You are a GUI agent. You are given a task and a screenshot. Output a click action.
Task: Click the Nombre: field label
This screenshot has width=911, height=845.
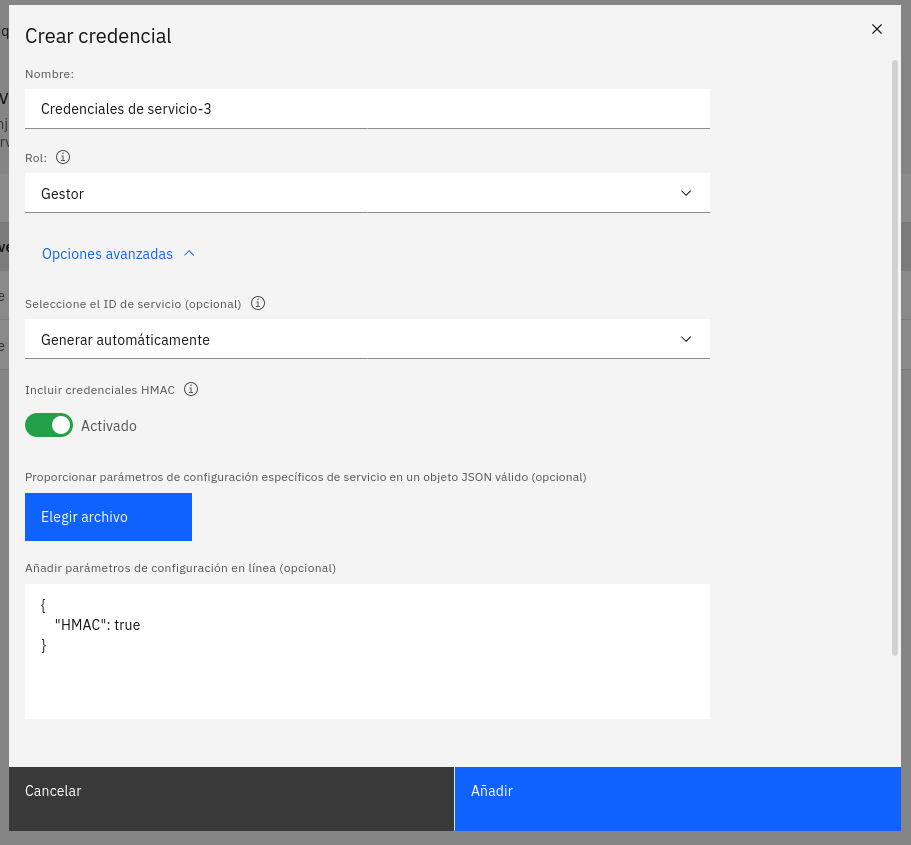point(49,74)
